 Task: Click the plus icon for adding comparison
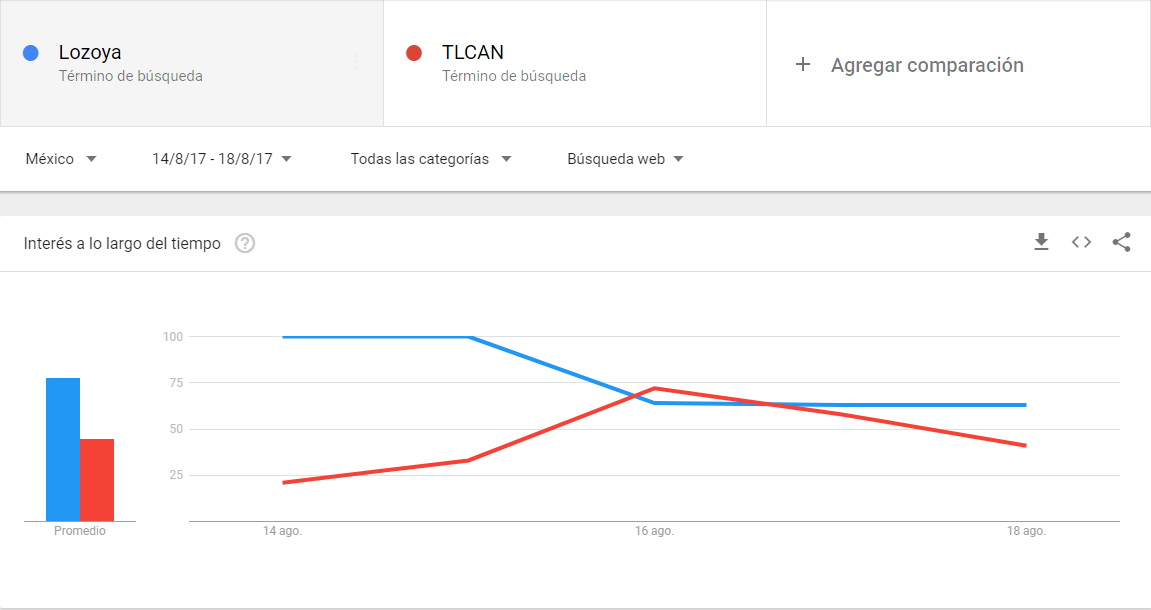(803, 65)
